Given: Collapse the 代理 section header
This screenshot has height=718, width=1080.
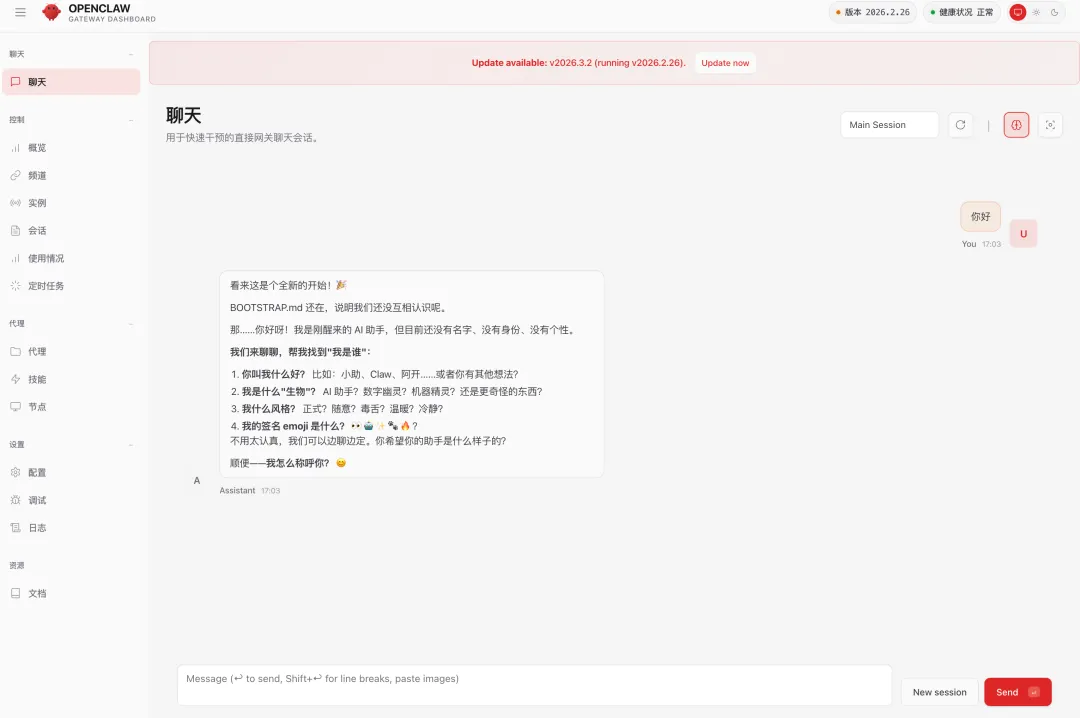Looking at the screenshot, I should (x=71, y=324).
